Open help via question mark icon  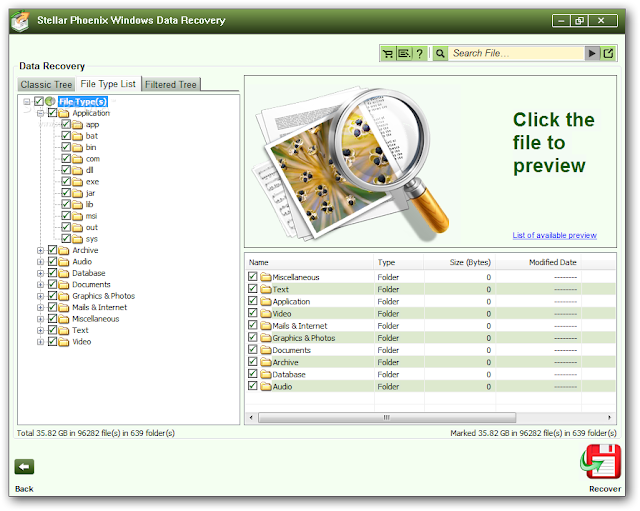419,53
